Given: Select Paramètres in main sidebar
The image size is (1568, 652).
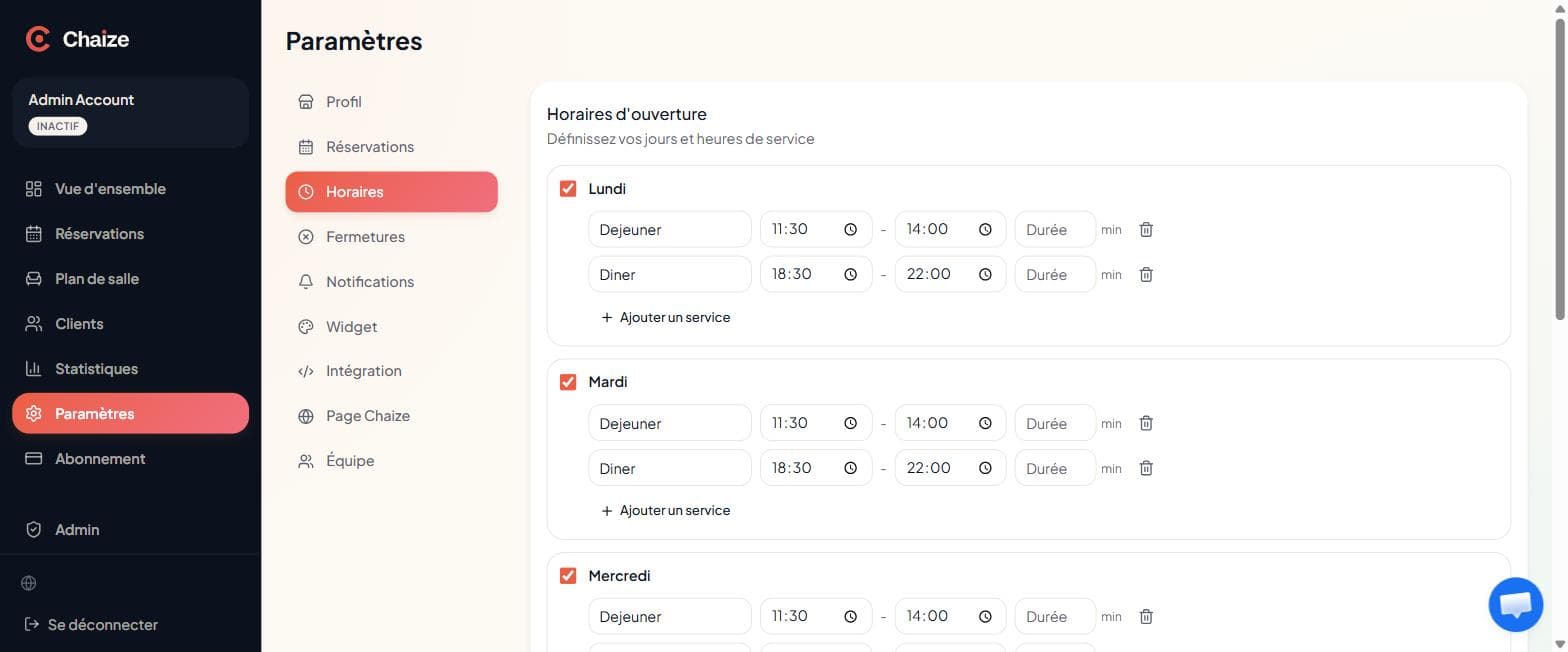Looking at the screenshot, I should tap(130, 413).
